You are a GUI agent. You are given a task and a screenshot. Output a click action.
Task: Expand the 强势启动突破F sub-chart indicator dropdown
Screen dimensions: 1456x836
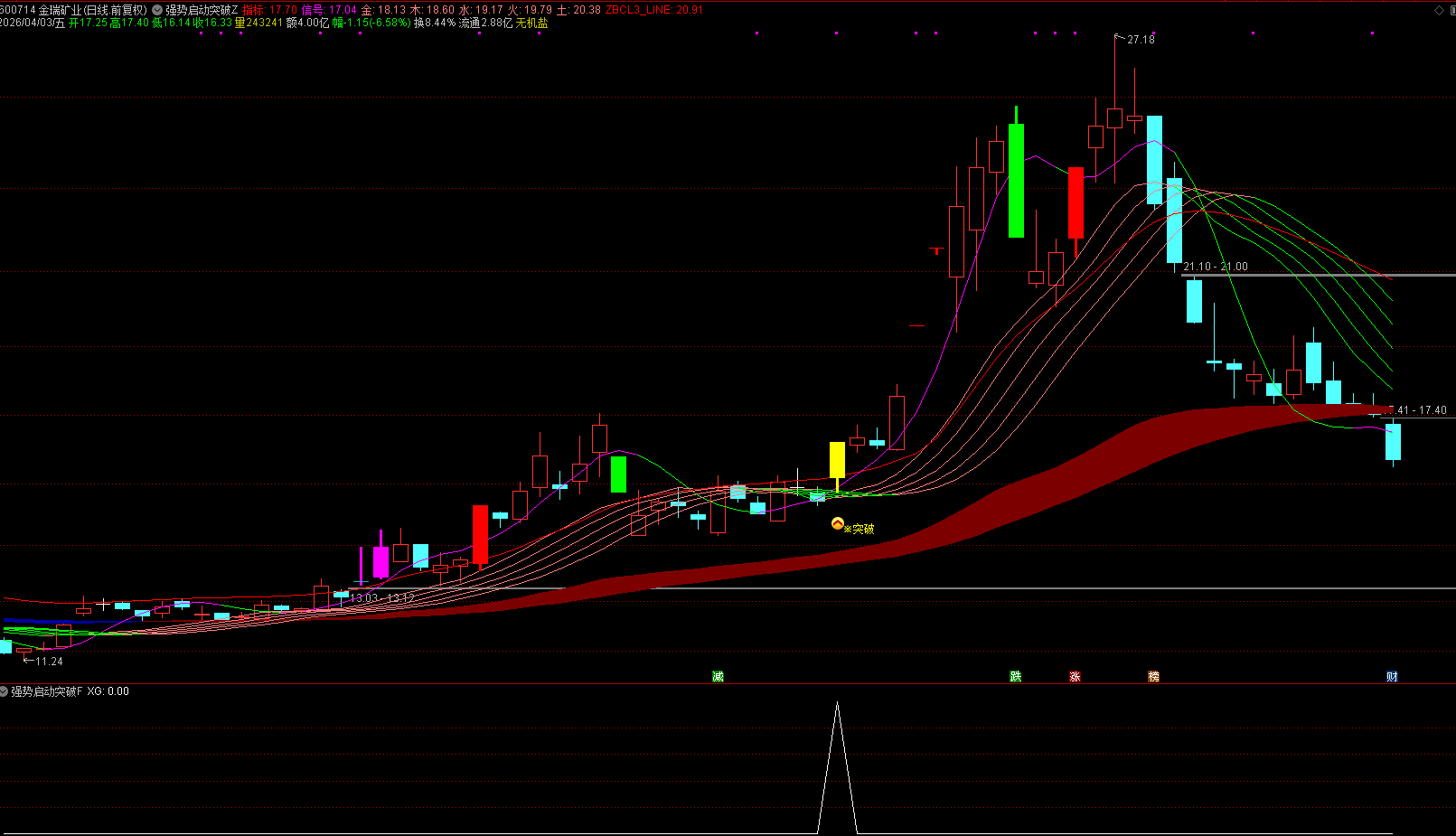(5, 691)
